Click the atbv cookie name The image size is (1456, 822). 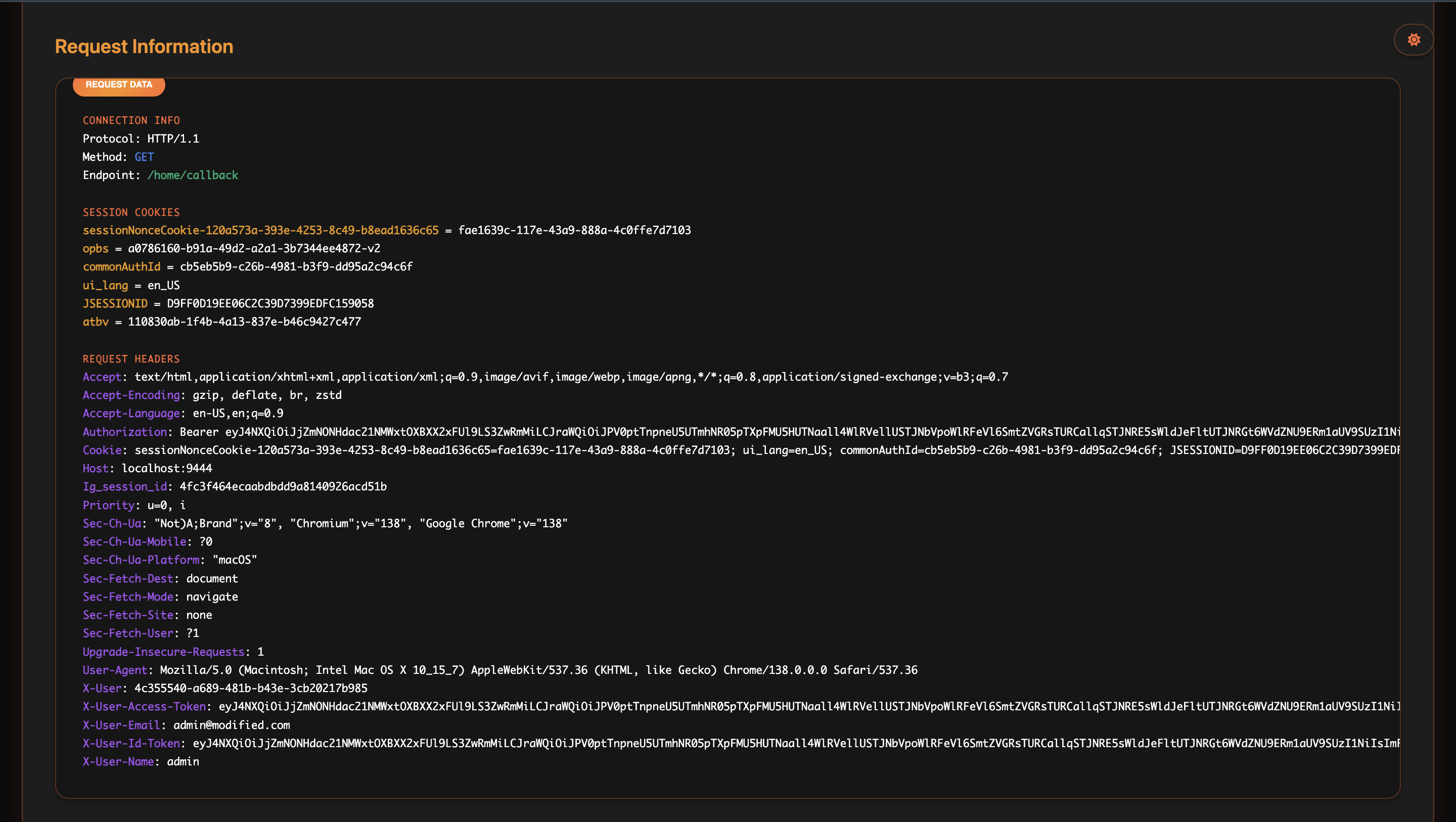click(x=96, y=322)
